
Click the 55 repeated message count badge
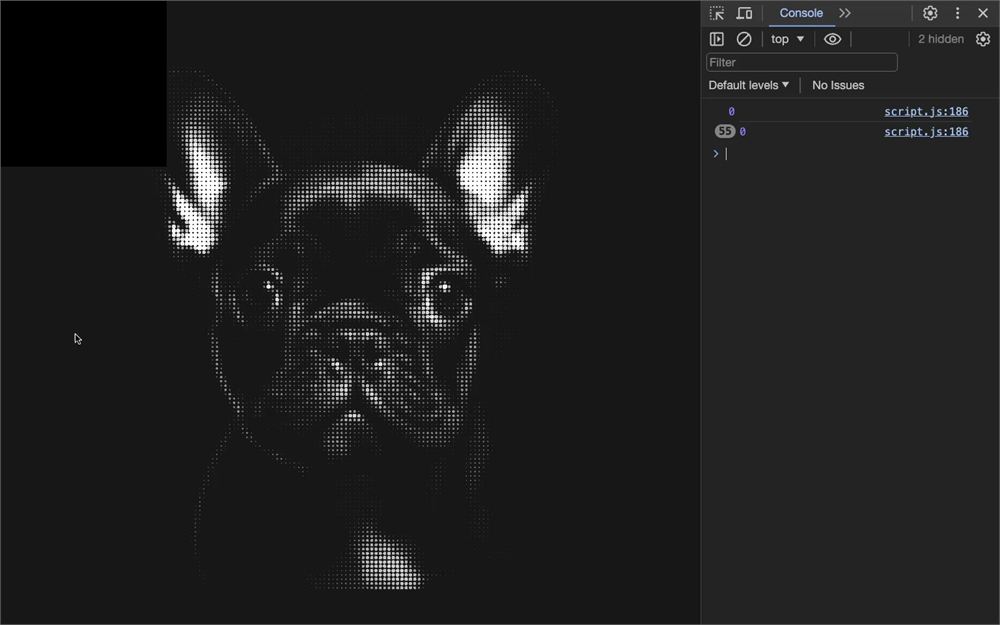pyautogui.click(x=724, y=131)
